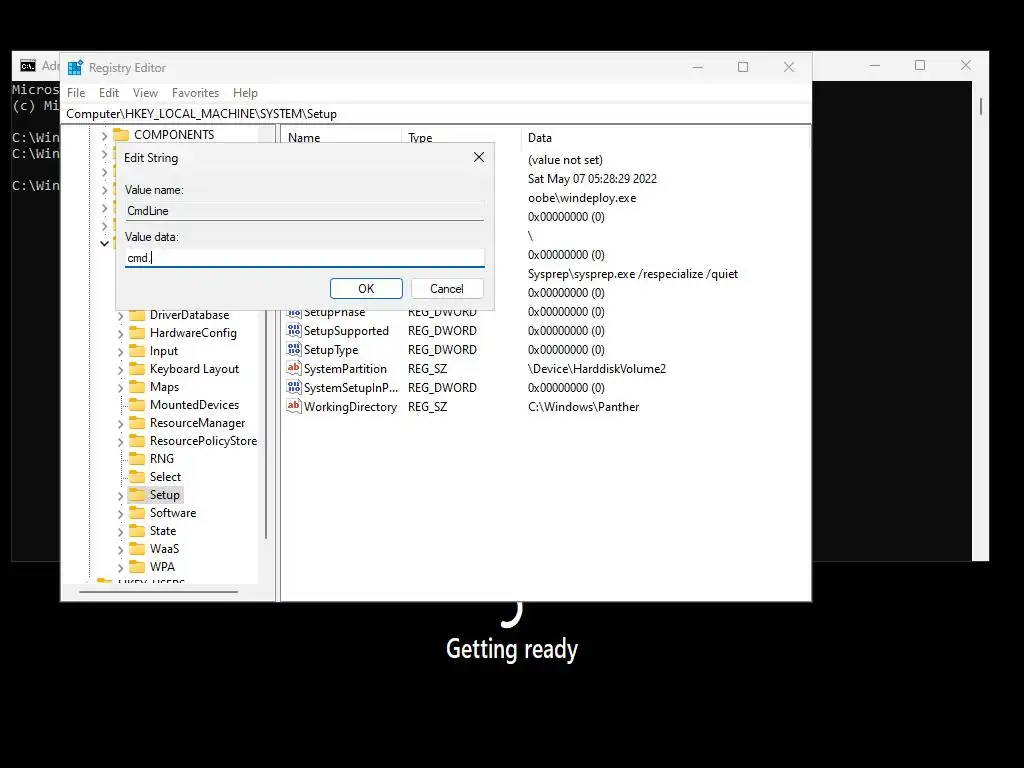The height and width of the screenshot is (768, 1024).
Task: Expand the DriverDatabase tree node
Action: [120, 315]
